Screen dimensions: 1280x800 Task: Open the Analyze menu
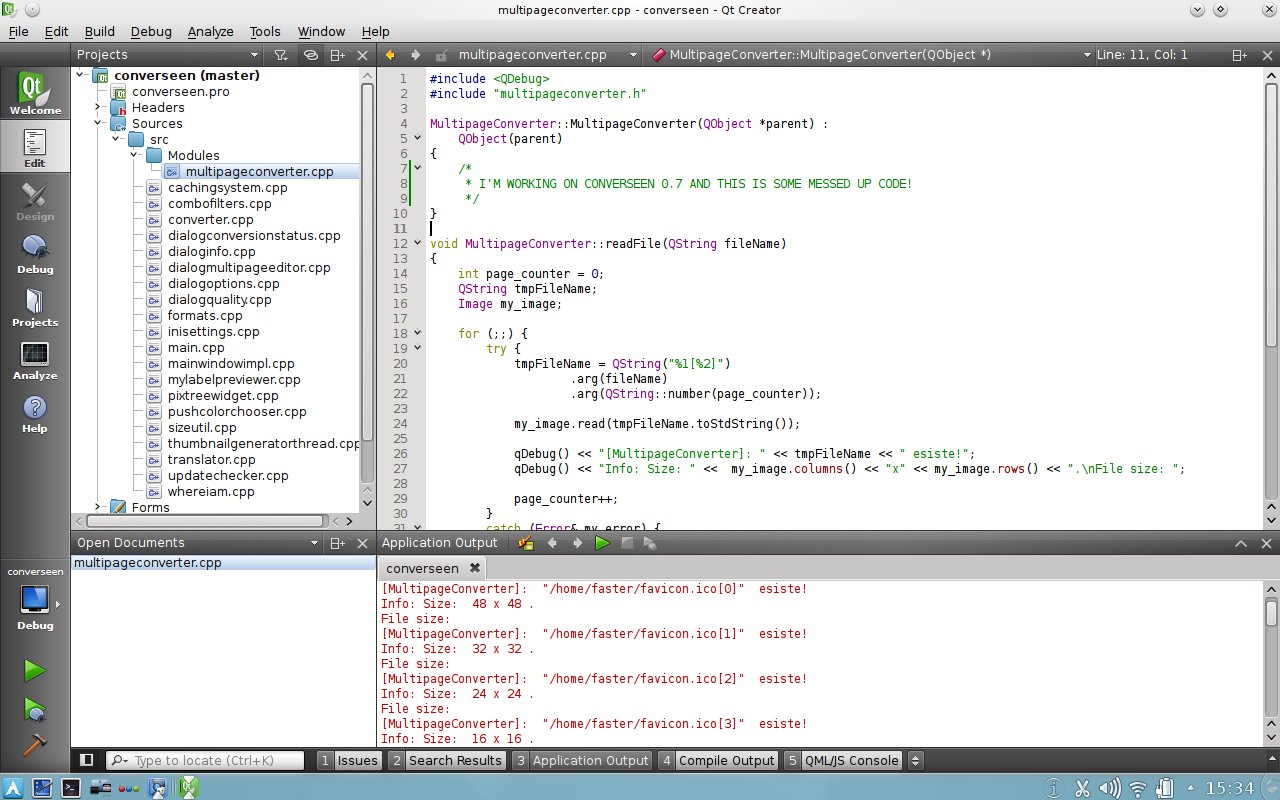(x=210, y=32)
